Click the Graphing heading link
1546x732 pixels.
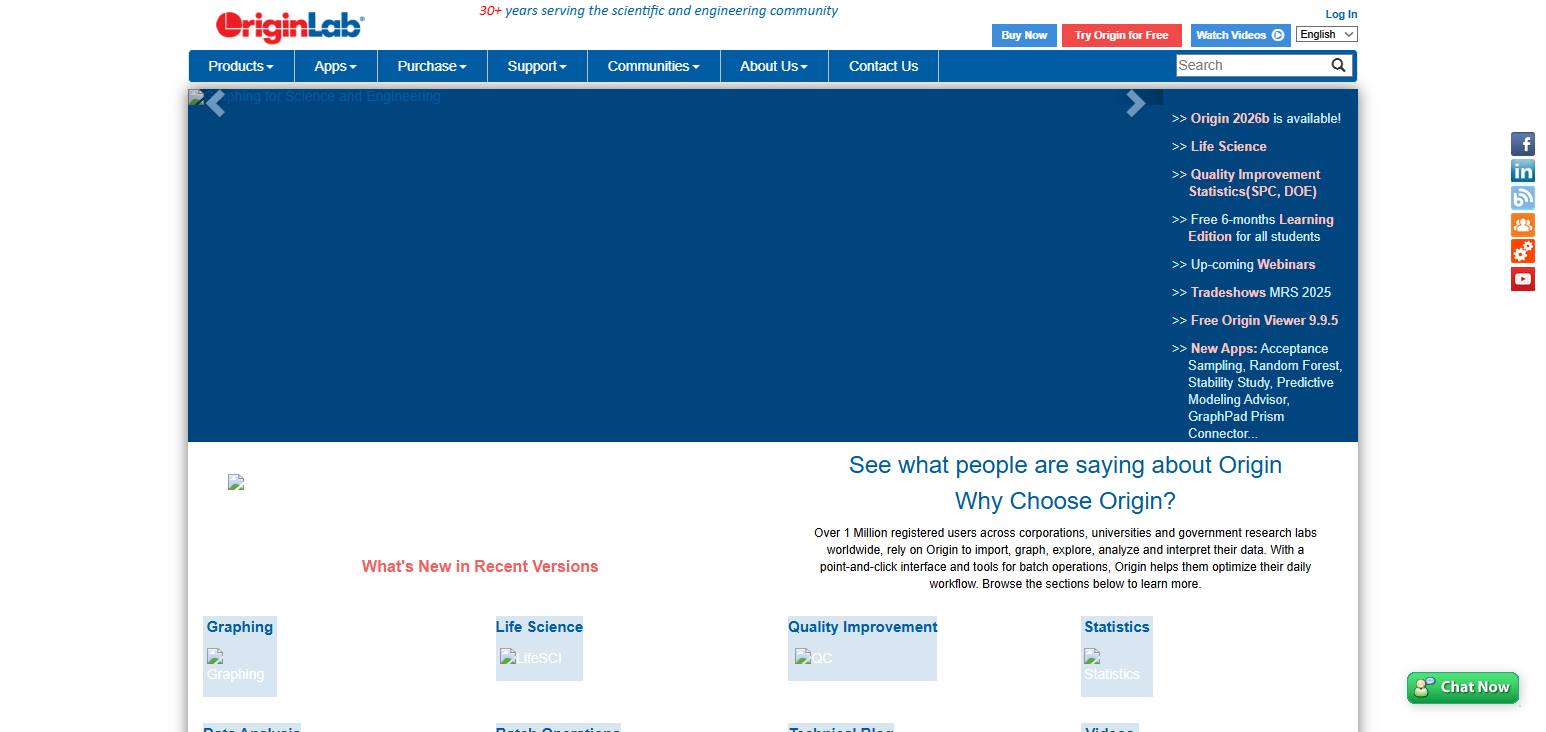click(240, 627)
